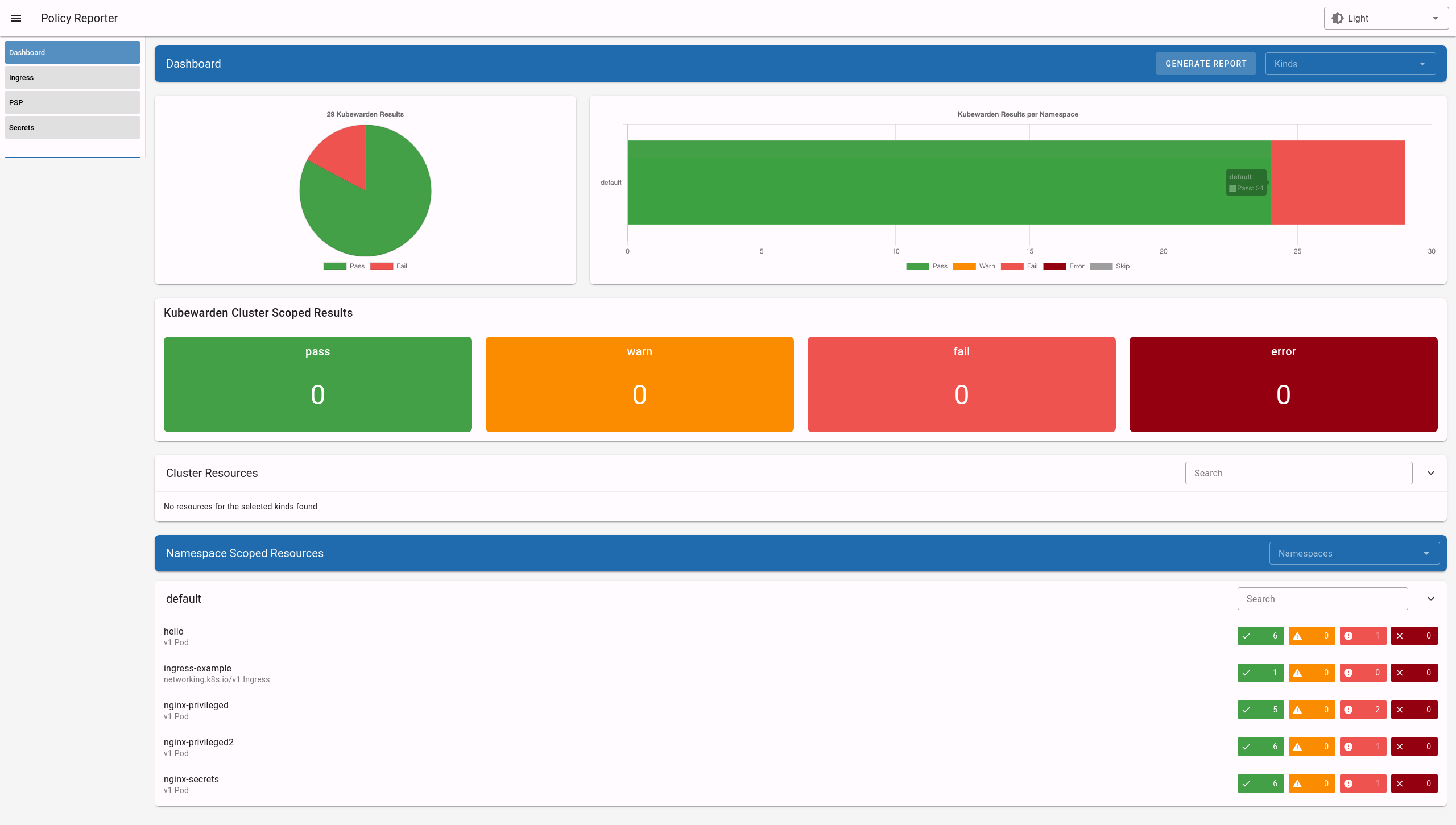Screen dimensions: 1456x825
Task: Select PSP in the sidebar
Action: [72, 102]
